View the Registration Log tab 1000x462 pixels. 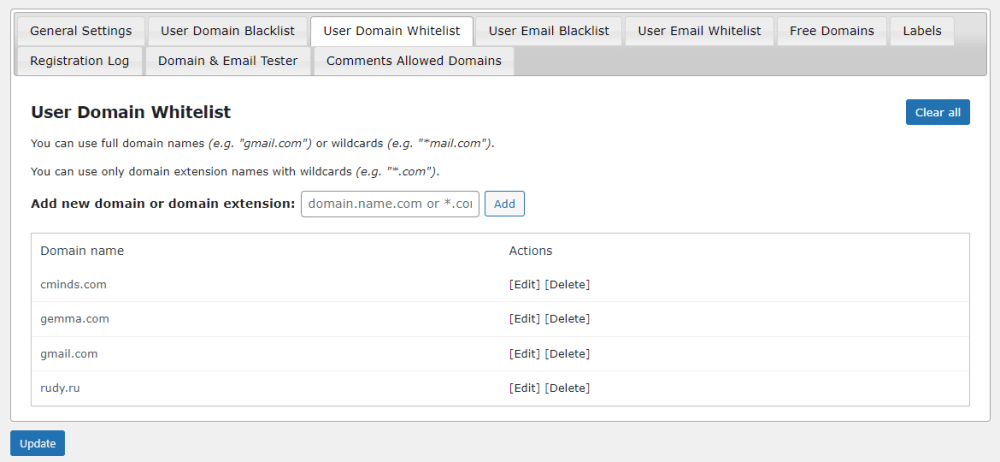(x=79, y=61)
